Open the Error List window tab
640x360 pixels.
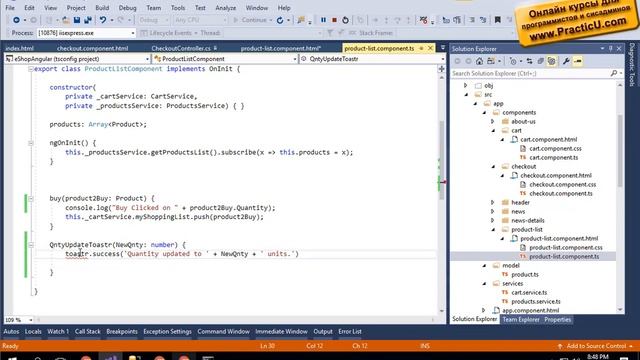(x=350, y=331)
